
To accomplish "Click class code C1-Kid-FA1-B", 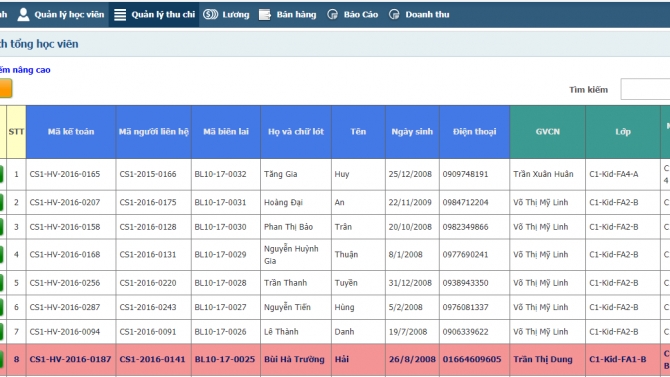I will [617, 359].
